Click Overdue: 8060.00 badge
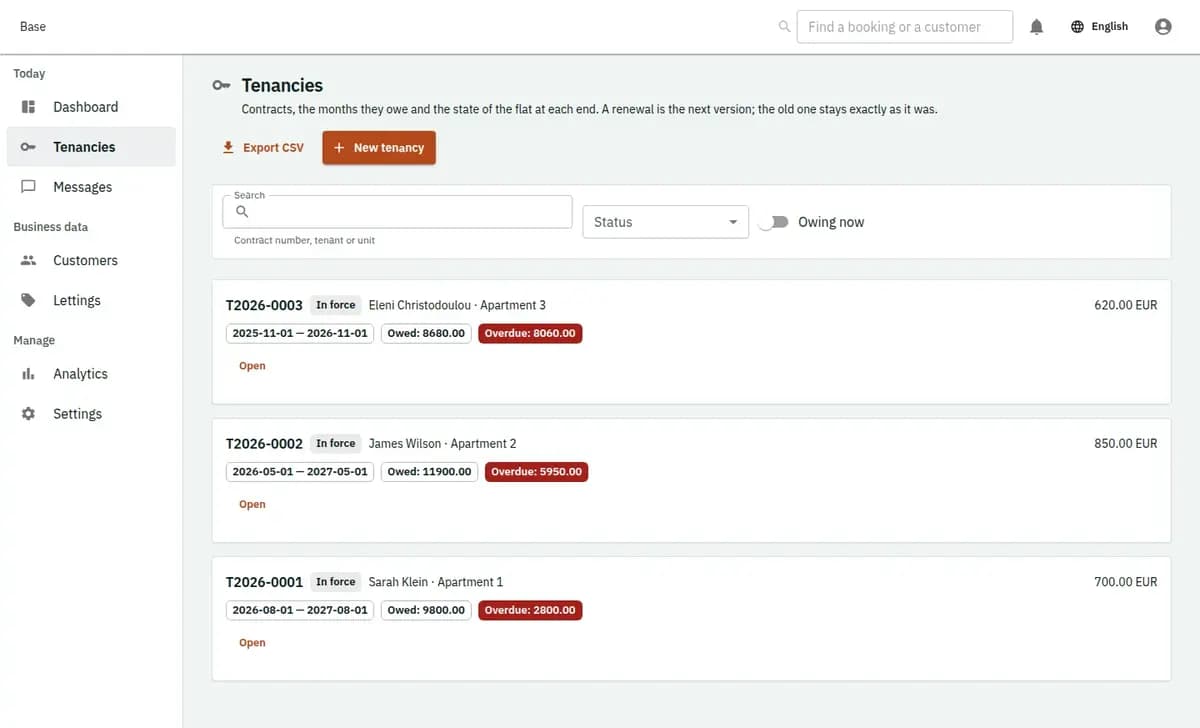This screenshot has height=728, width=1200. (x=530, y=333)
